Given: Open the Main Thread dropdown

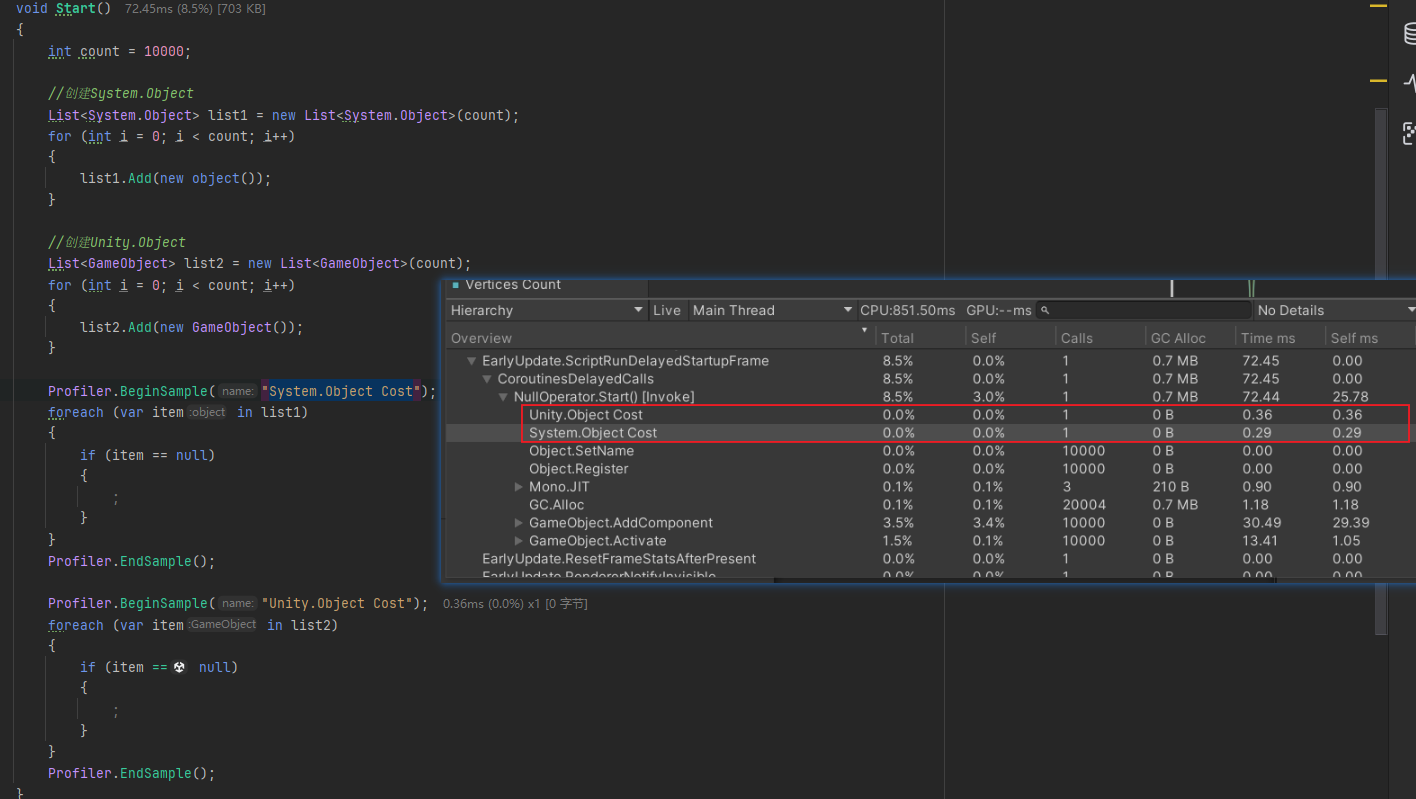Looking at the screenshot, I should (x=771, y=310).
